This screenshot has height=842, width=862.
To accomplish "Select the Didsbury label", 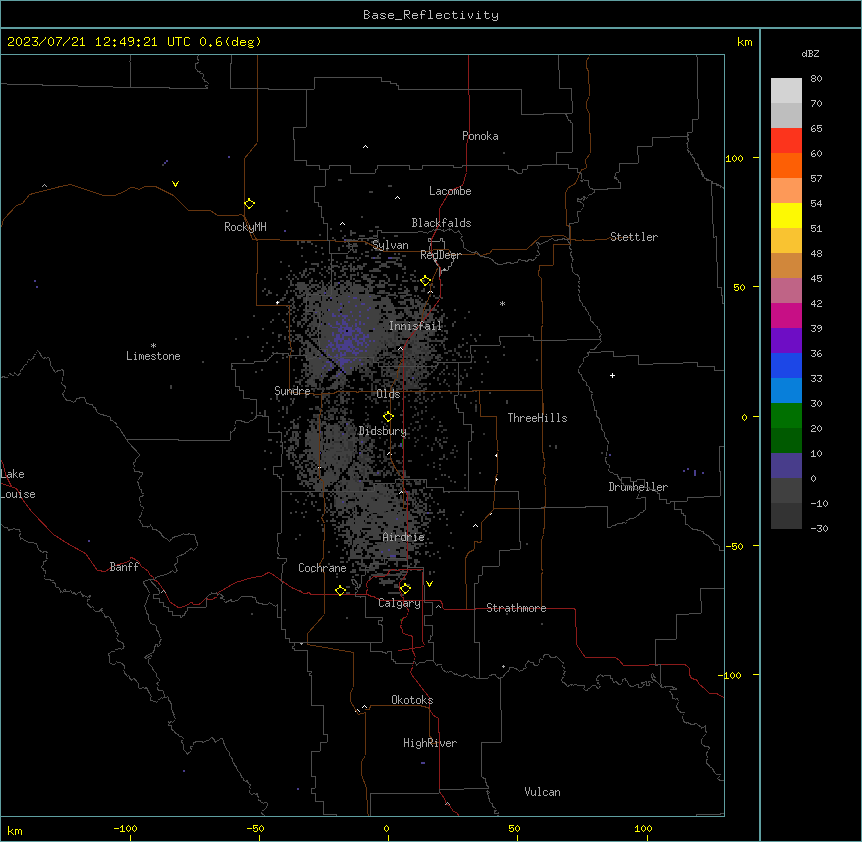I will (383, 431).
